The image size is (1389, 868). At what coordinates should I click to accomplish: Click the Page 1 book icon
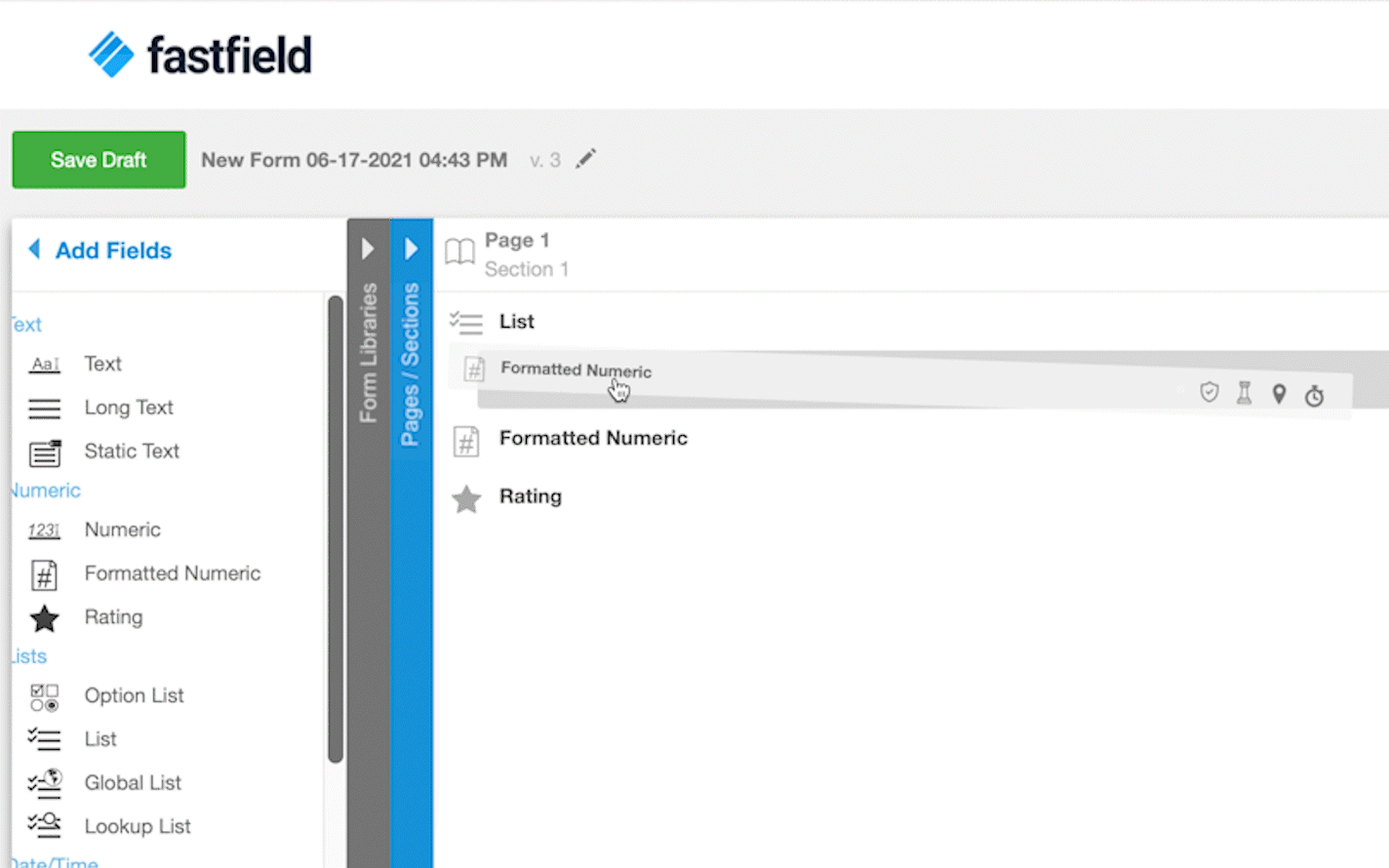459,252
